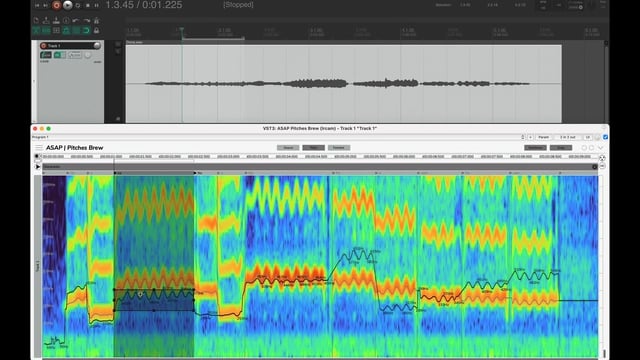
Task: Click the selection start field 1.3.00
Action: coord(465,5)
